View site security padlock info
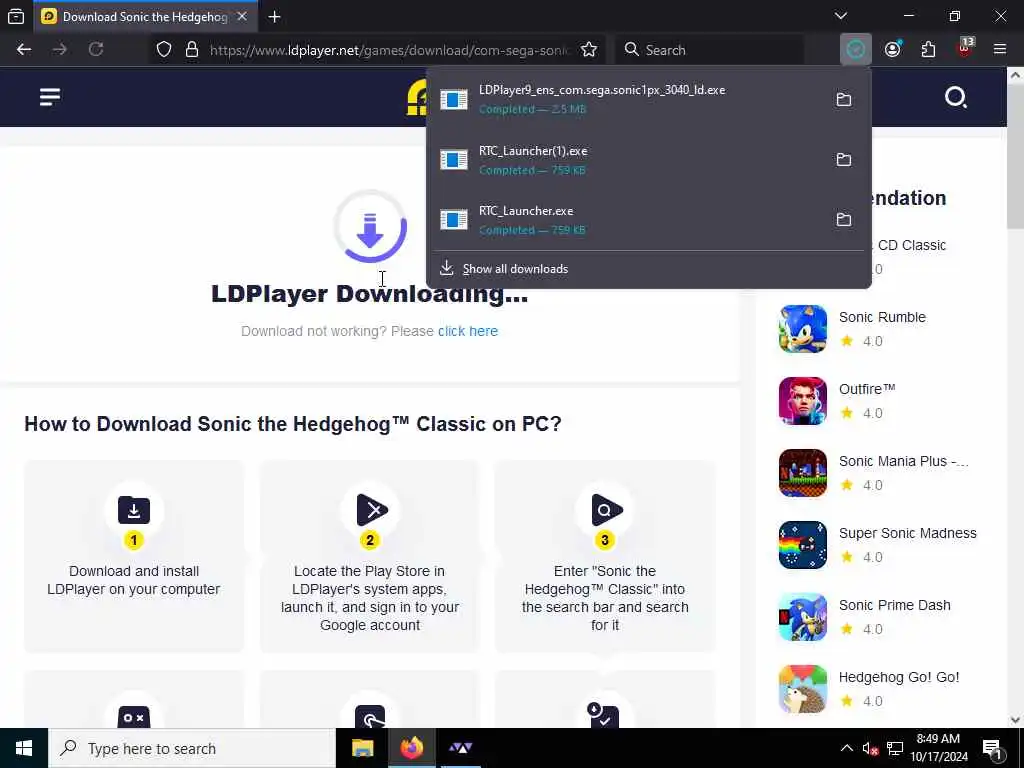The width and height of the screenshot is (1024, 768). pyautogui.click(x=191, y=50)
